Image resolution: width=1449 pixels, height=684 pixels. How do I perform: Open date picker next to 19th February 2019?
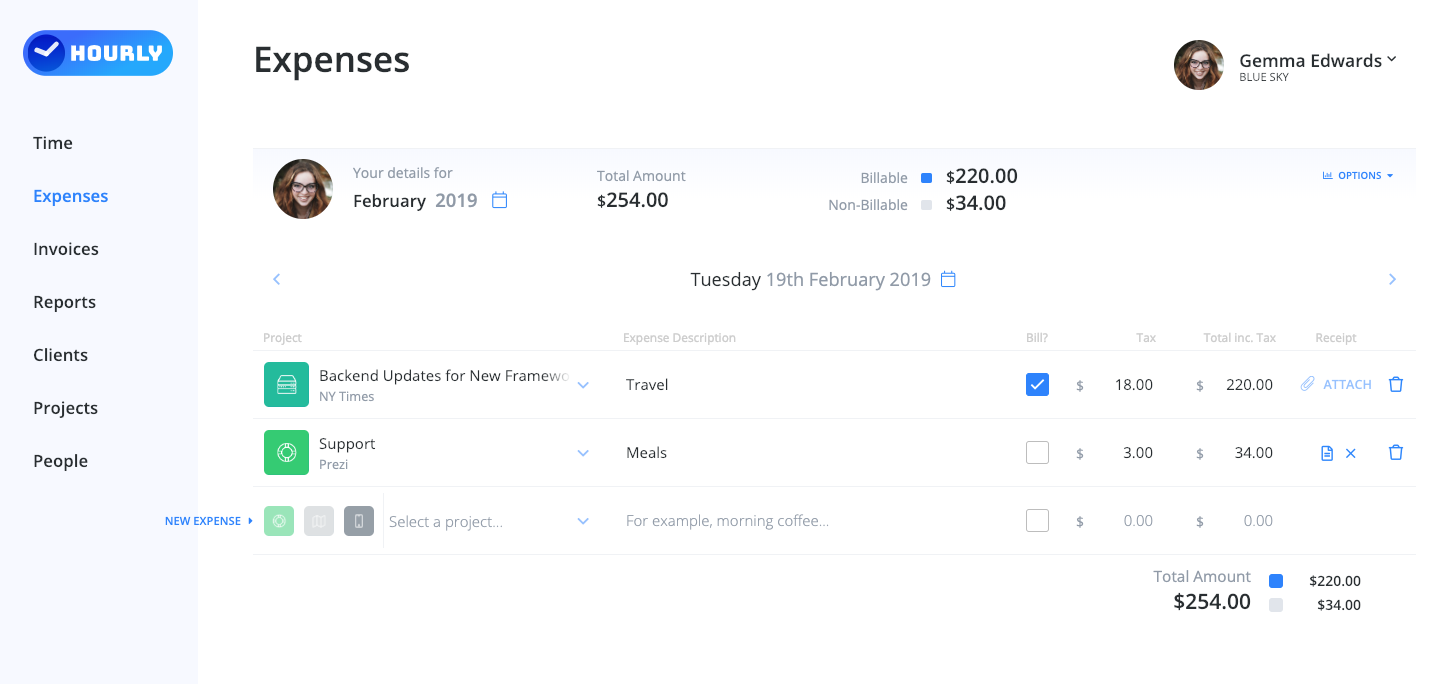tap(948, 279)
